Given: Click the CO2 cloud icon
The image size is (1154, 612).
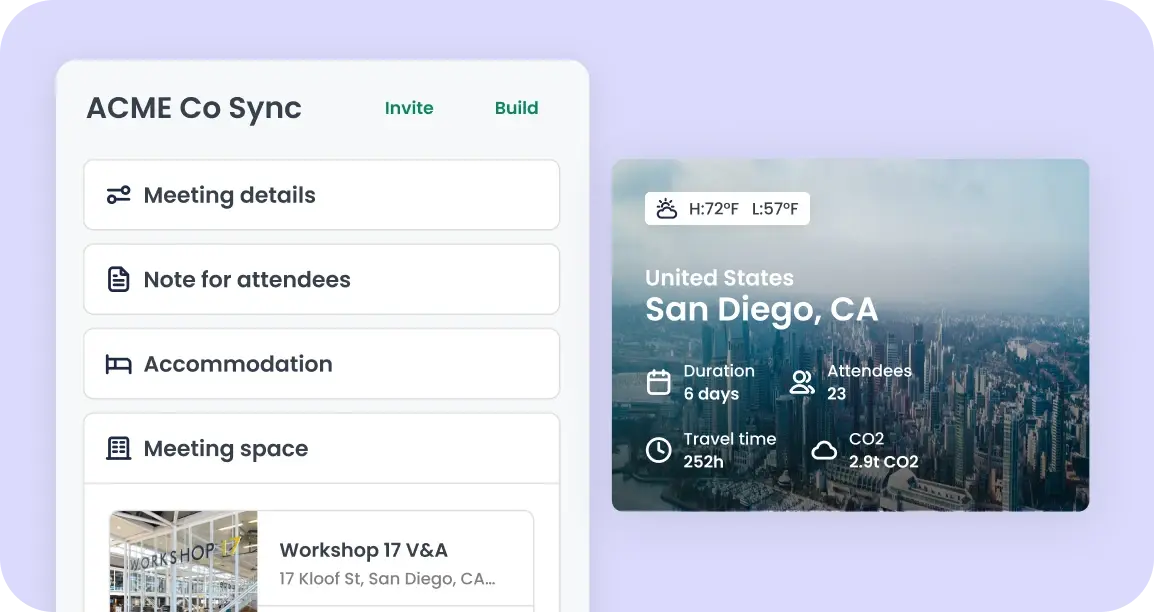Looking at the screenshot, I should [x=824, y=450].
